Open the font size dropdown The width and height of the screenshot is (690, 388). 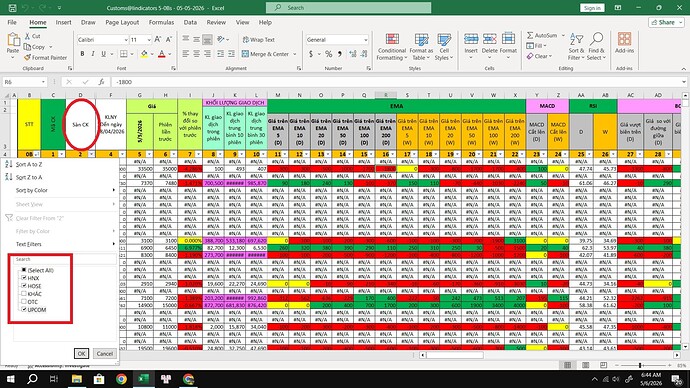tap(149, 40)
